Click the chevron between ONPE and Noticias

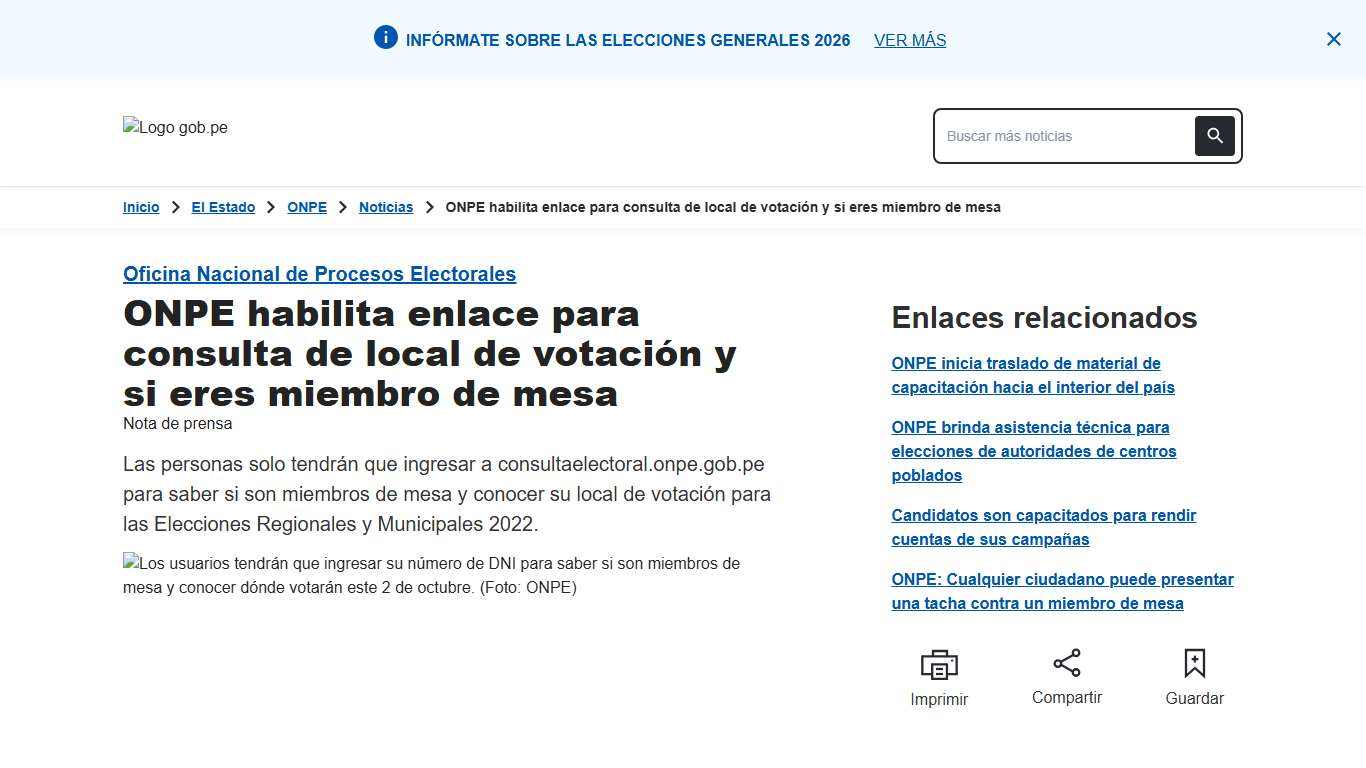point(342,207)
